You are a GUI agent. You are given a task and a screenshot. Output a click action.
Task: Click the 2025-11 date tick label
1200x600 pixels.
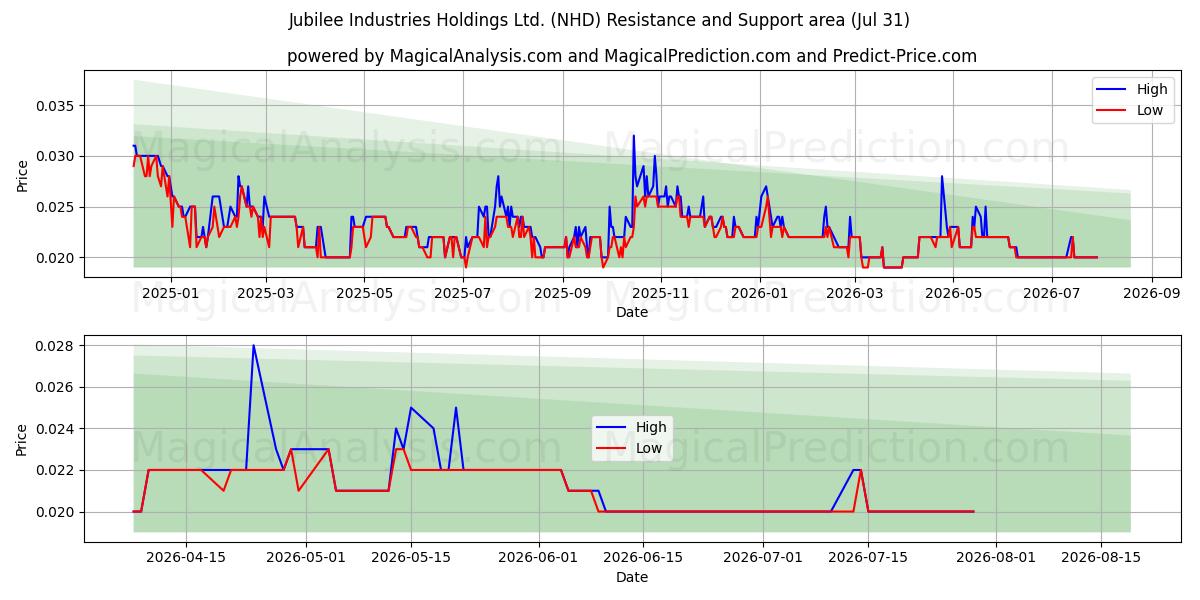pyautogui.click(x=660, y=293)
